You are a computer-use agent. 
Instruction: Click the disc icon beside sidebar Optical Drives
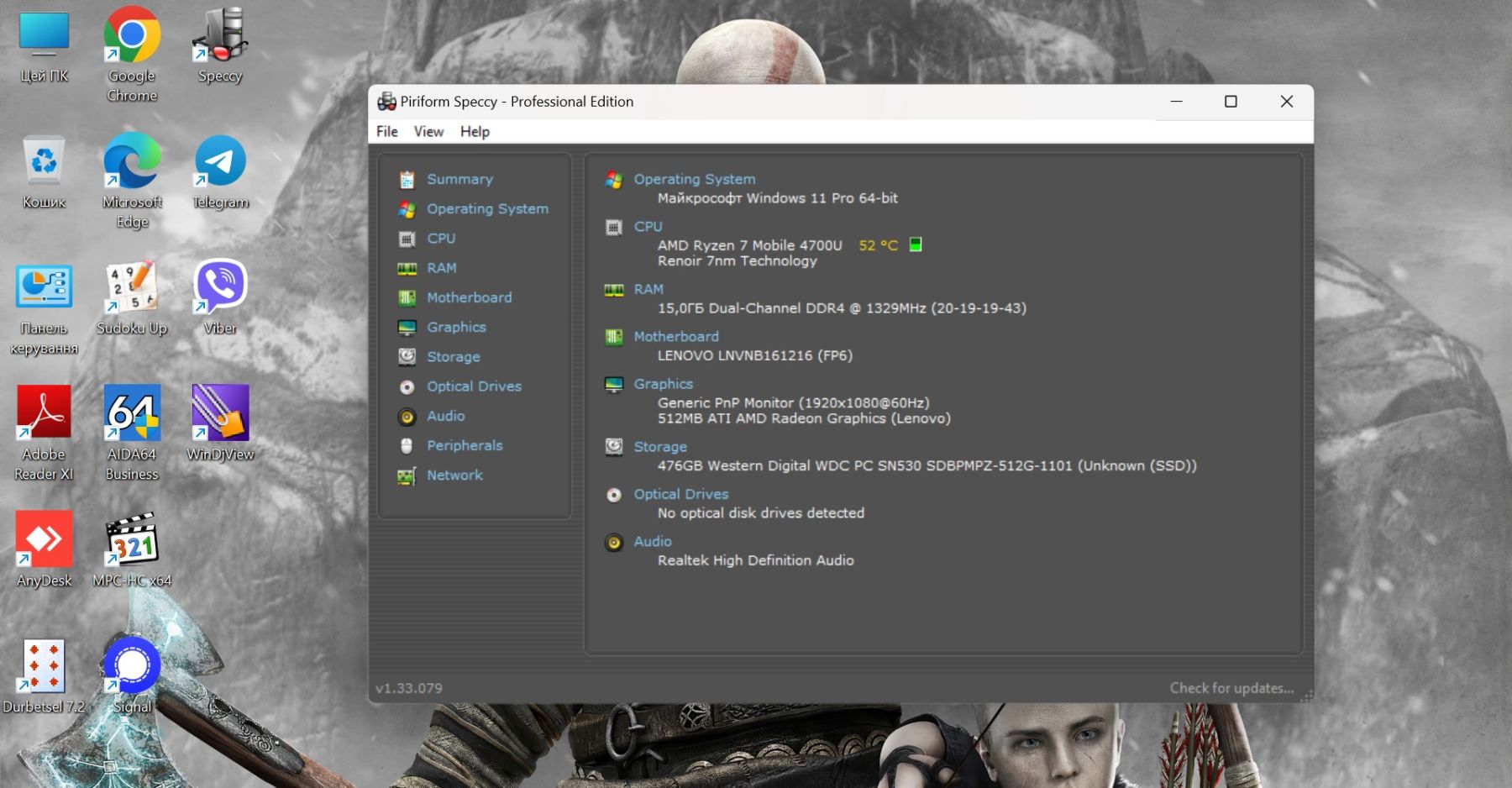click(x=407, y=387)
